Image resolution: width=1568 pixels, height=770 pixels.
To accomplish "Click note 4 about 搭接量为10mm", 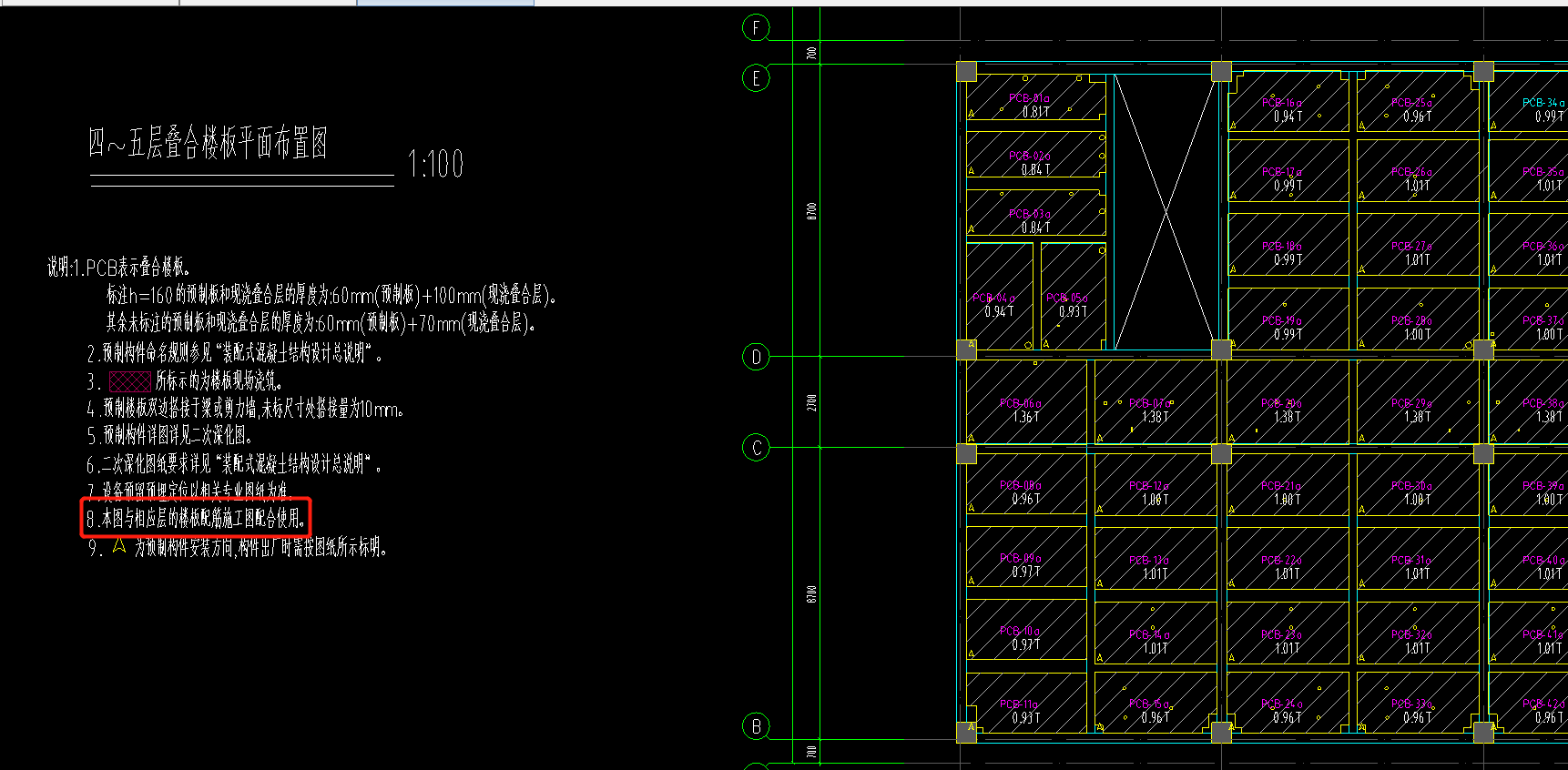I will pyautogui.click(x=245, y=409).
